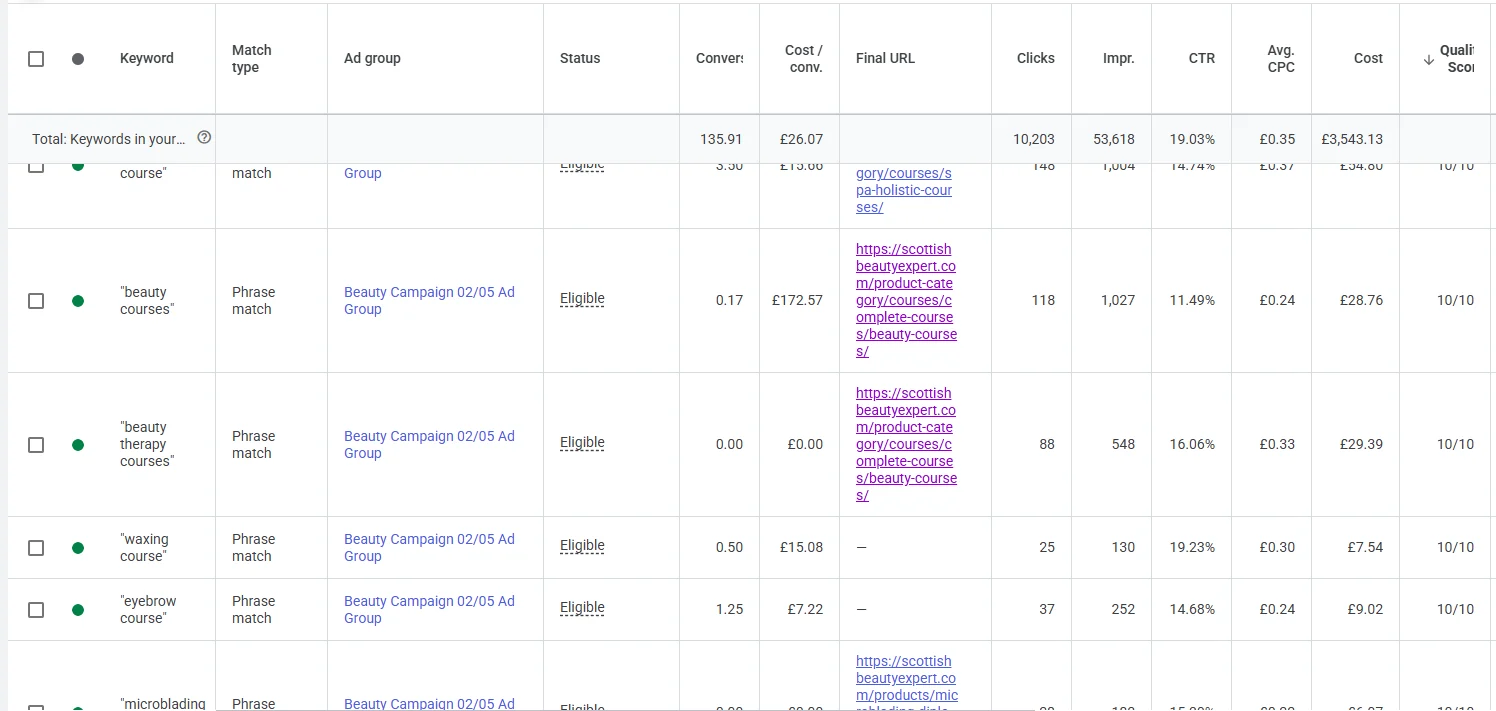The width and height of the screenshot is (1496, 711).
Task: Check the box for "beauty therapy courses" row
Action: coord(36,445)
